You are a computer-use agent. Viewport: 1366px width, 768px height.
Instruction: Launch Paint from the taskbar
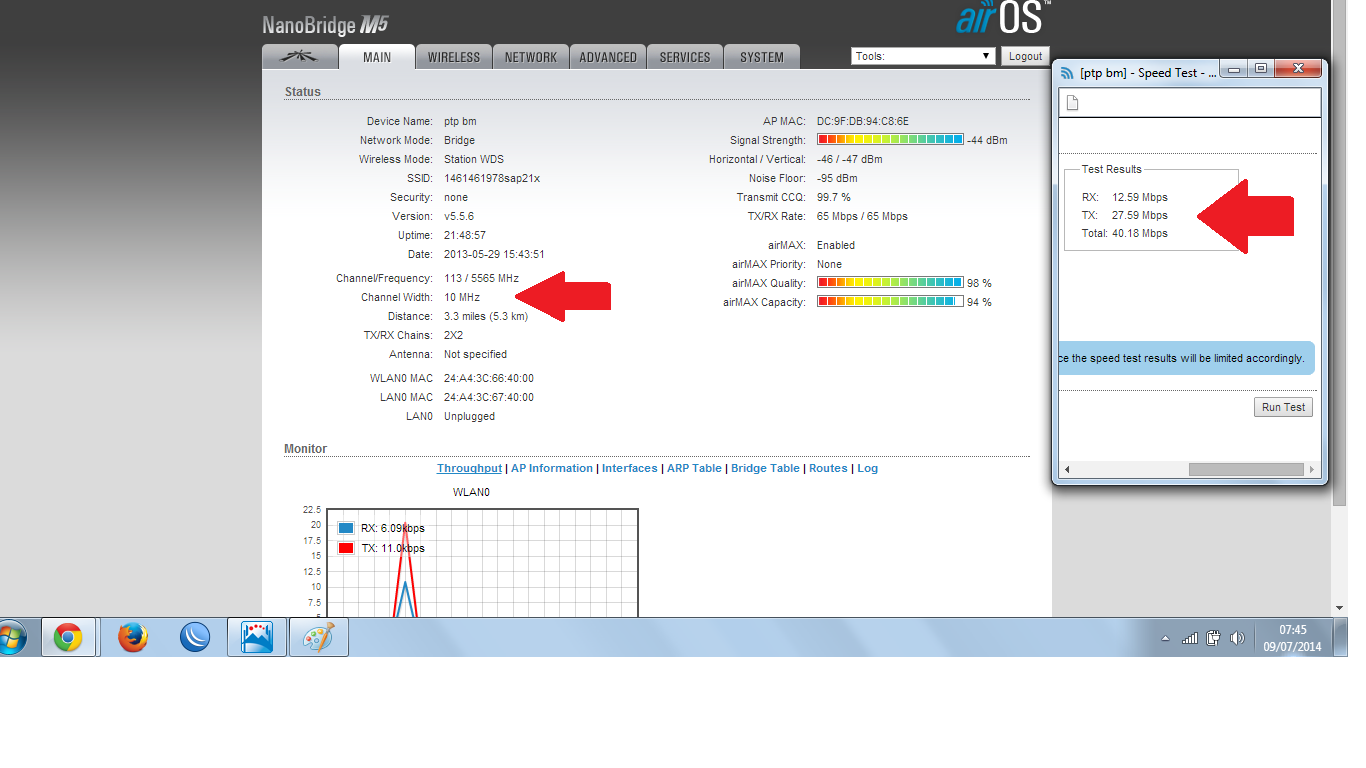(x=319, y=637)
